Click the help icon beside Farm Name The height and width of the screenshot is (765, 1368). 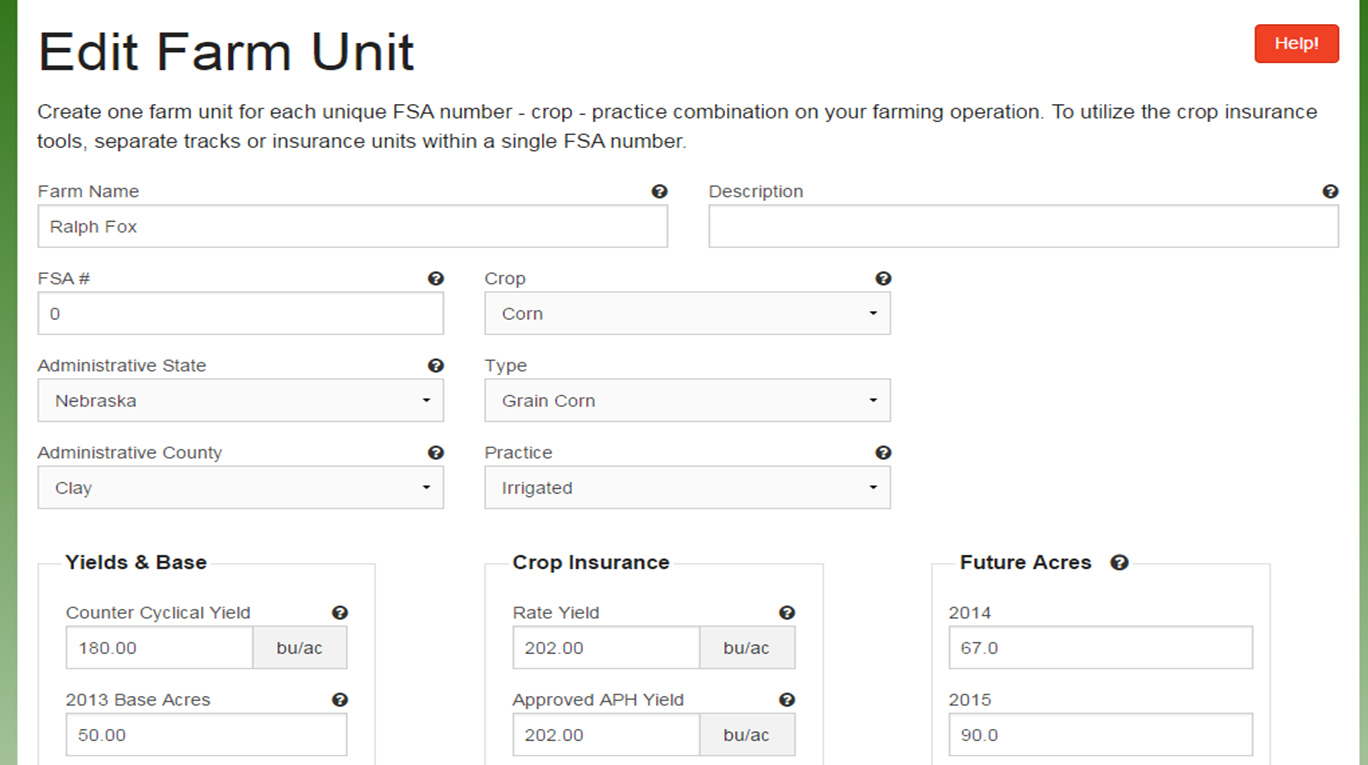click(659, 192)
